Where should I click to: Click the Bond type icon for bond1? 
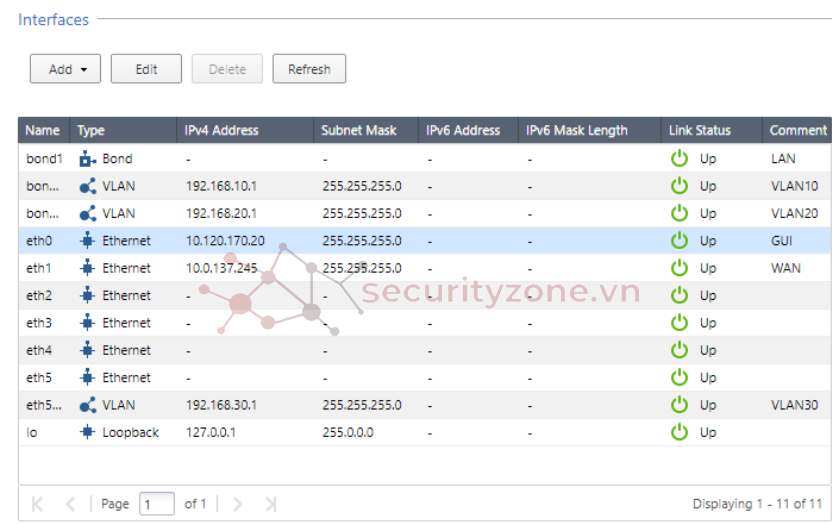pos(87,159)
